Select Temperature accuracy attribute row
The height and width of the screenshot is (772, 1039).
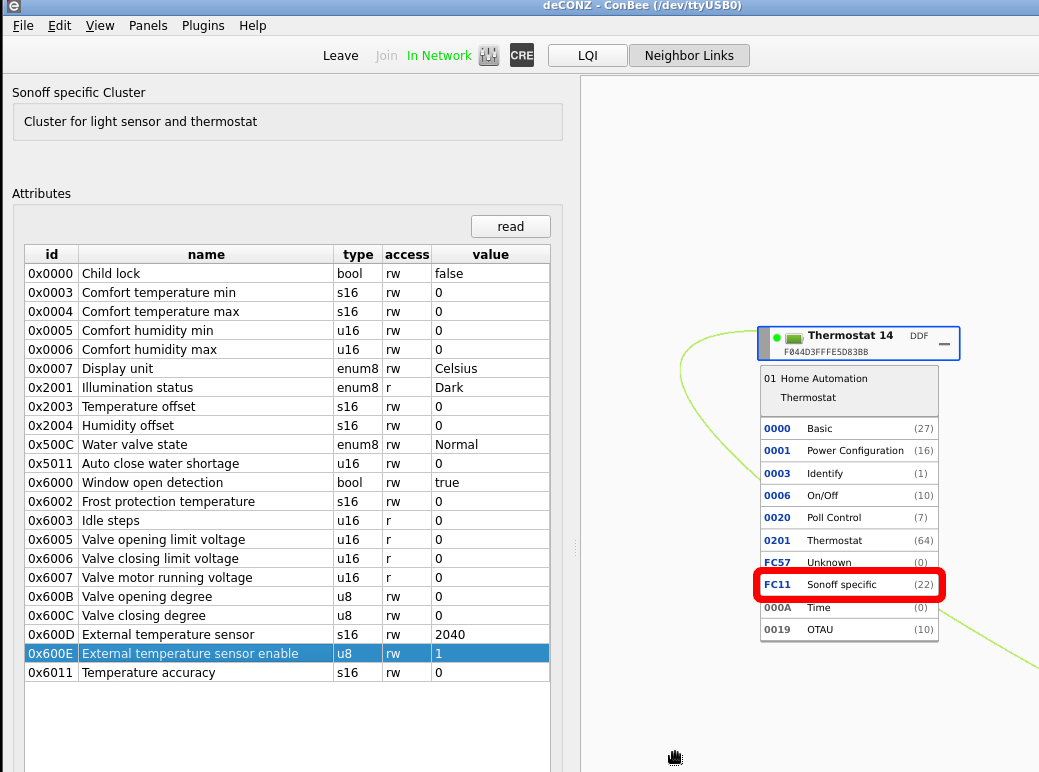coord(287,673)
